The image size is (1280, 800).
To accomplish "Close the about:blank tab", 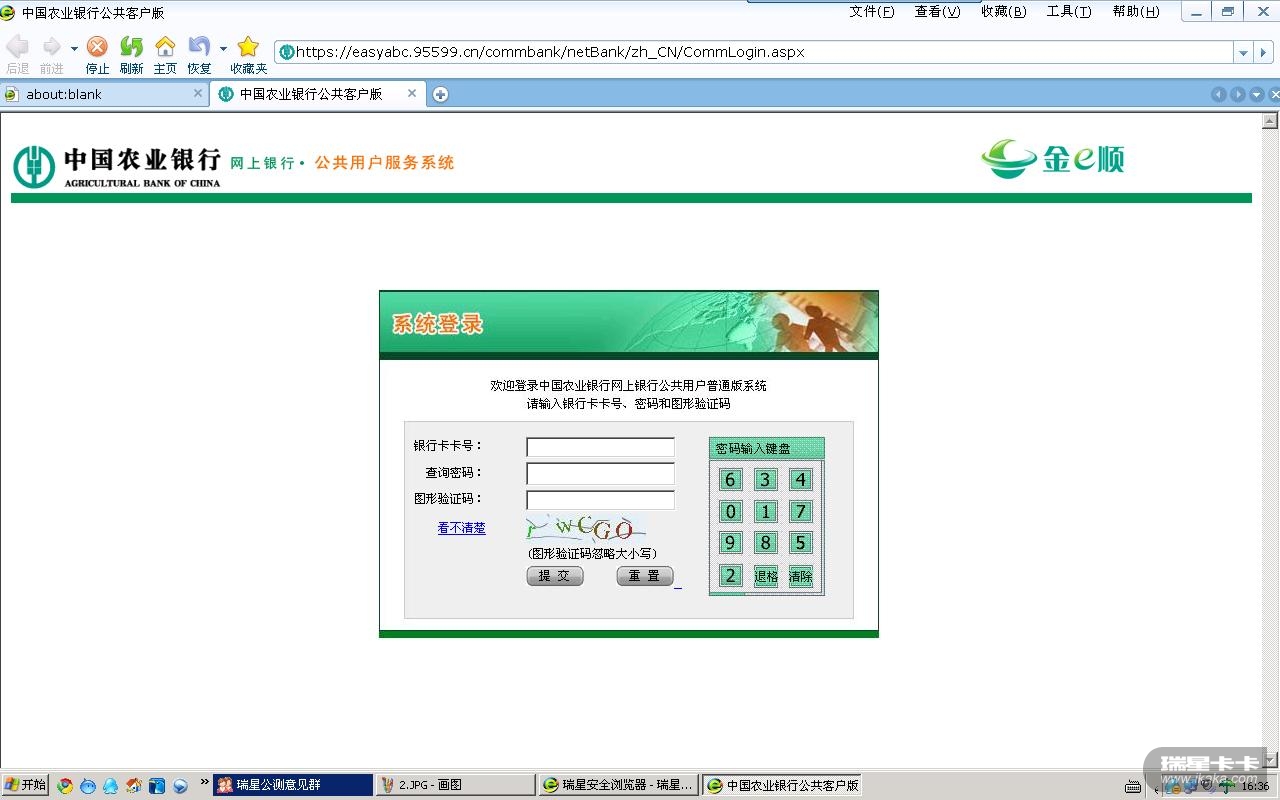I will tap(198, 93).
